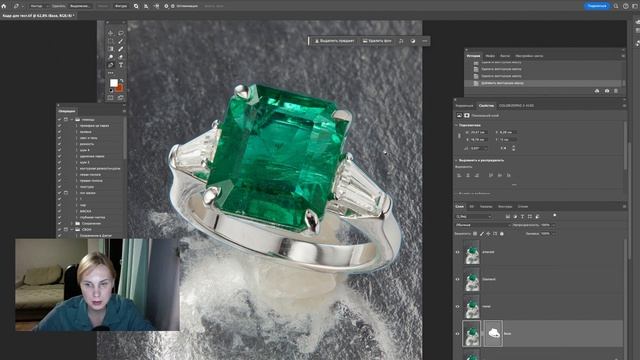Open layer fill value dropdown

tap(553, 234)
